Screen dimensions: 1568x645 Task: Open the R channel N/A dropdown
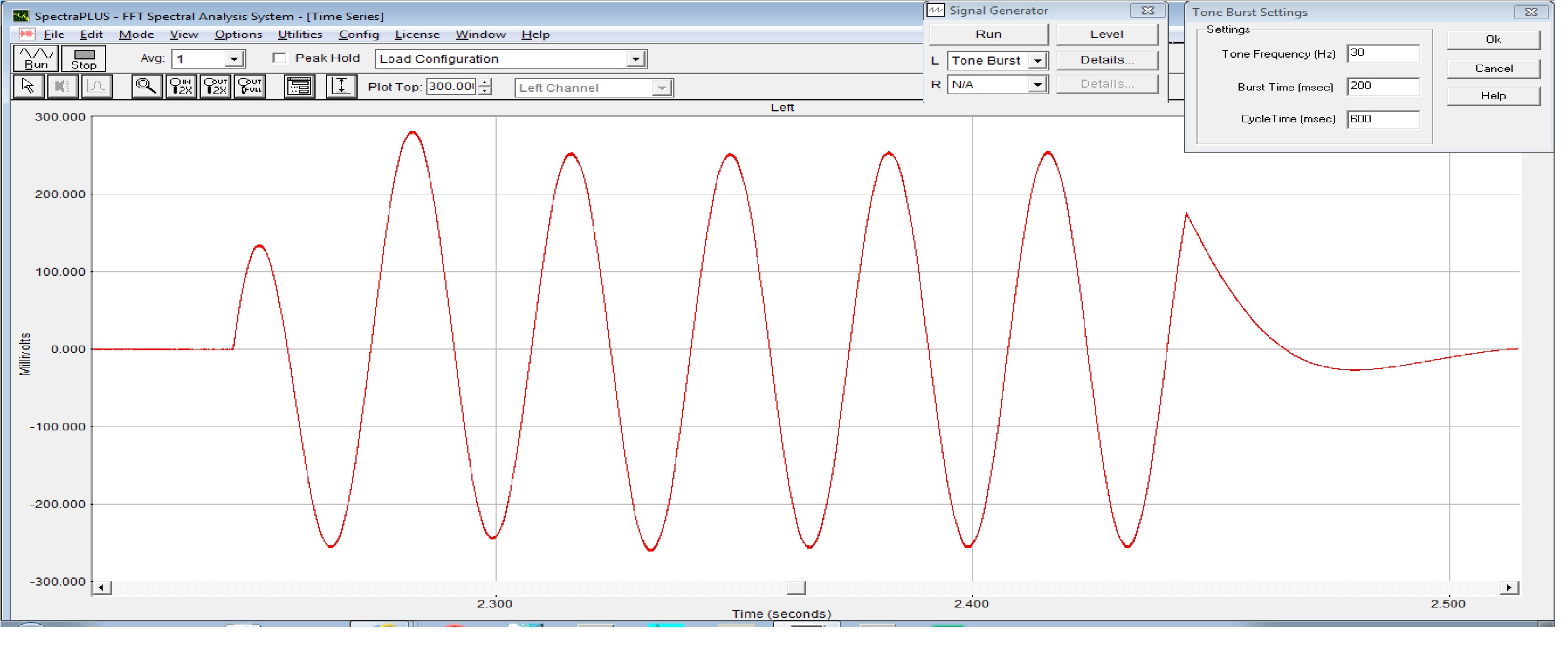click(1038, 85)
